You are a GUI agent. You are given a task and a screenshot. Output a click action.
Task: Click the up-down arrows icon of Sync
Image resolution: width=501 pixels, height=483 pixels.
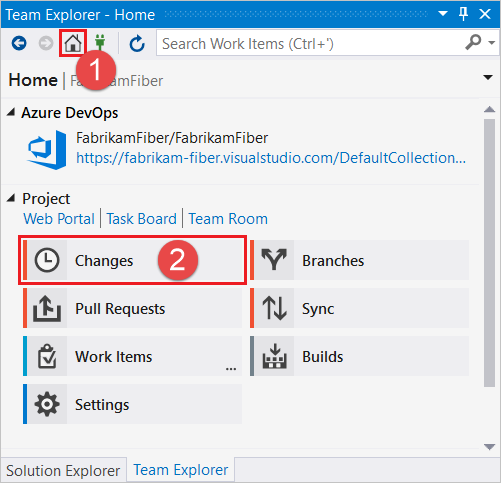(274, 308)
